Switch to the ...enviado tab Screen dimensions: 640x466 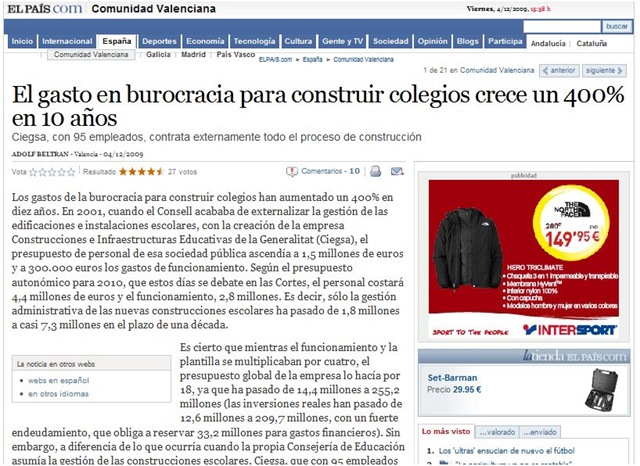[540, 432]
